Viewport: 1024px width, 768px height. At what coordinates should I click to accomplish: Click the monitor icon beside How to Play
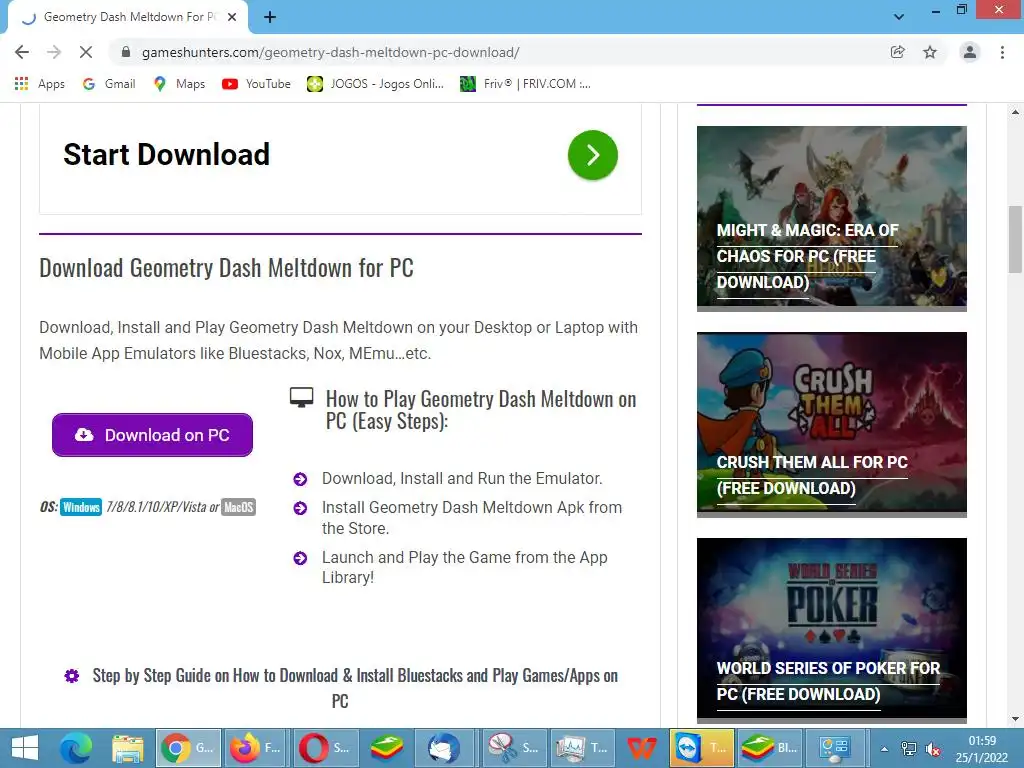click(302, 398)
